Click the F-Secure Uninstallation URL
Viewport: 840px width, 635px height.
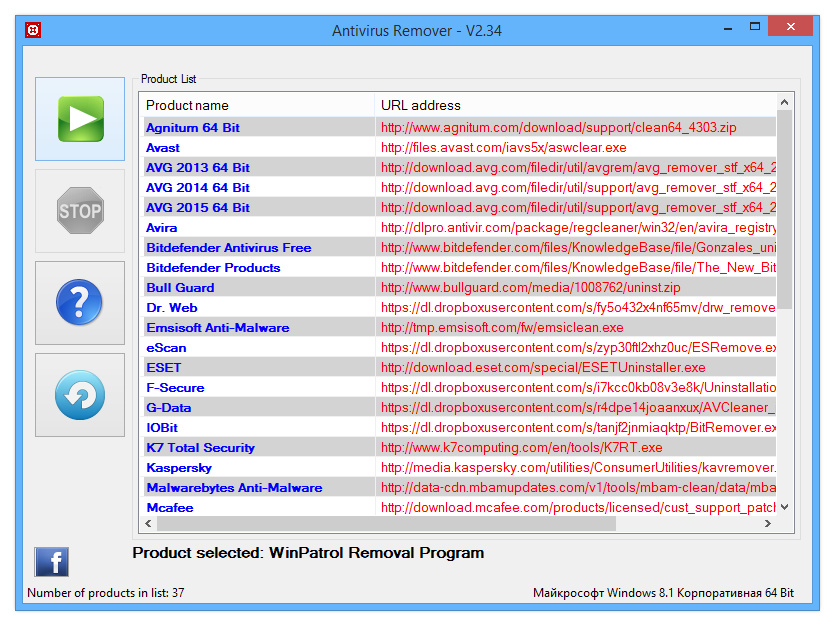[578, 387]
